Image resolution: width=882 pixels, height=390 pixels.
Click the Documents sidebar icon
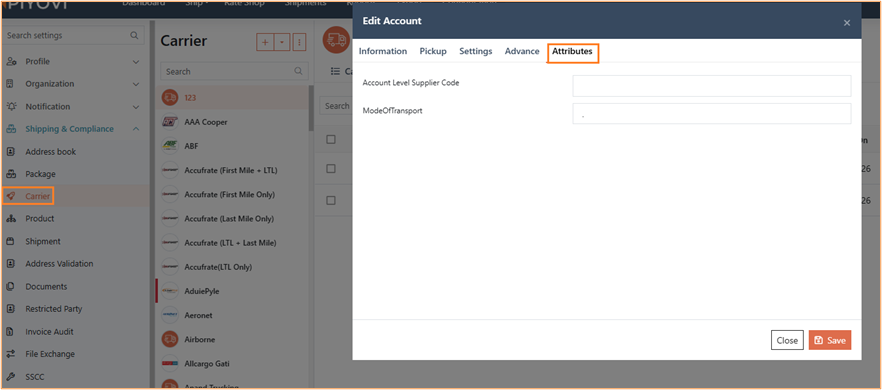[10, 286]
